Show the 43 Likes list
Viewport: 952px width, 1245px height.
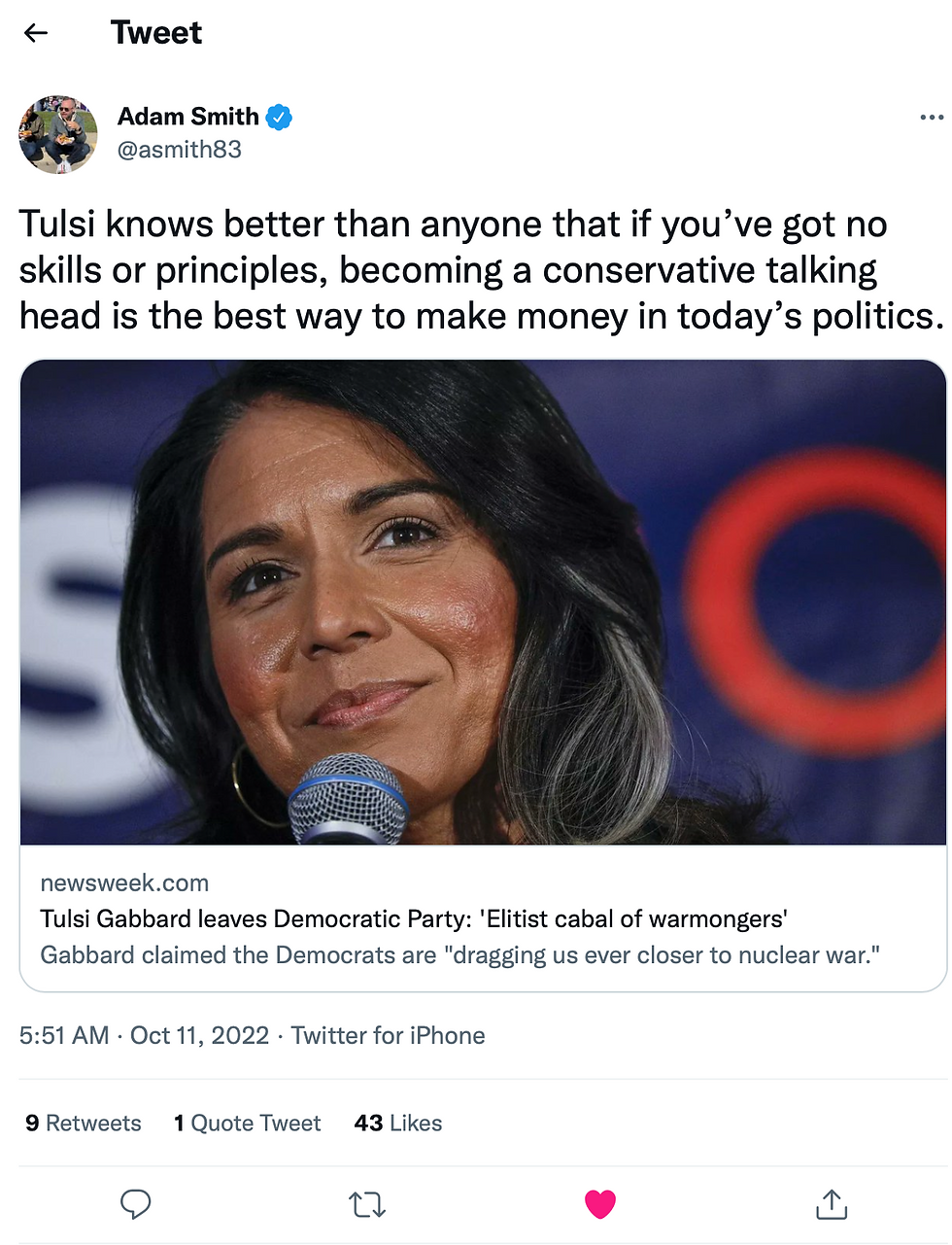[398, 1124]
